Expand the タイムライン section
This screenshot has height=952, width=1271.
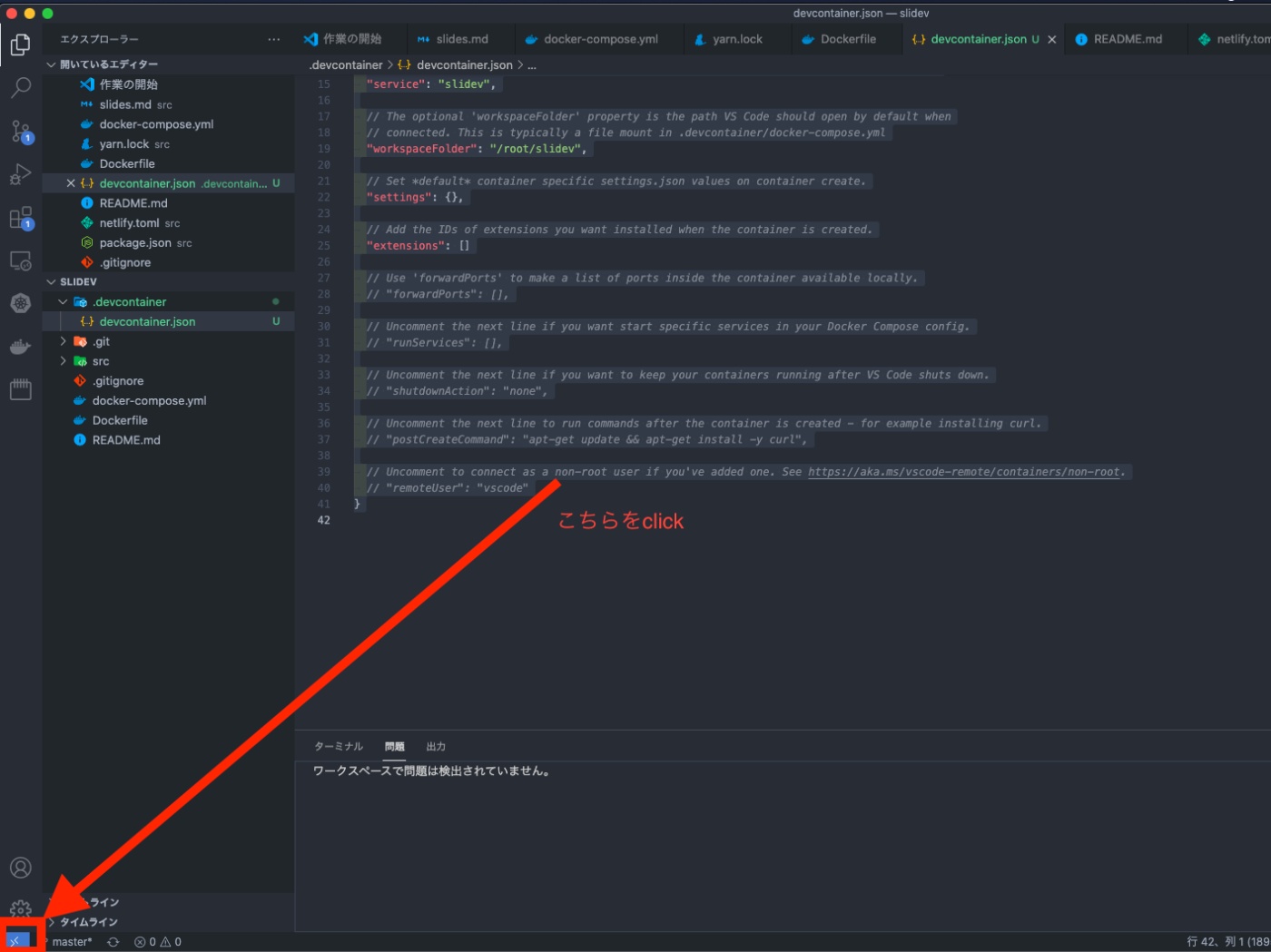click(x=53, y=921)
